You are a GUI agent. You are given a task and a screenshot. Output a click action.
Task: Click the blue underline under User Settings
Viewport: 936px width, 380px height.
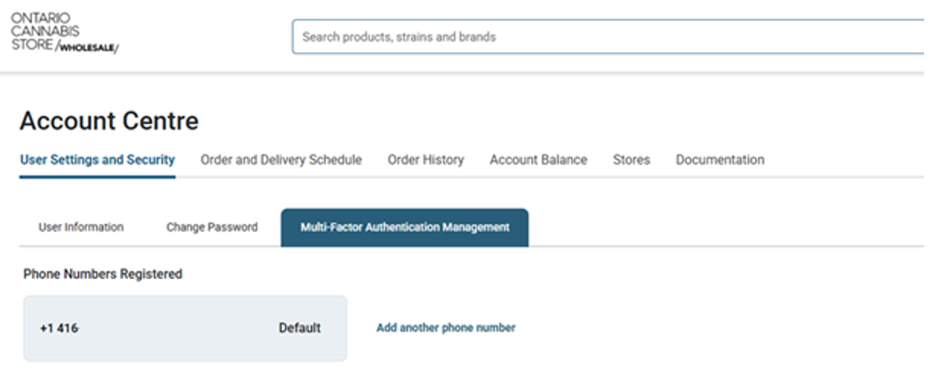tap(97, 177)
